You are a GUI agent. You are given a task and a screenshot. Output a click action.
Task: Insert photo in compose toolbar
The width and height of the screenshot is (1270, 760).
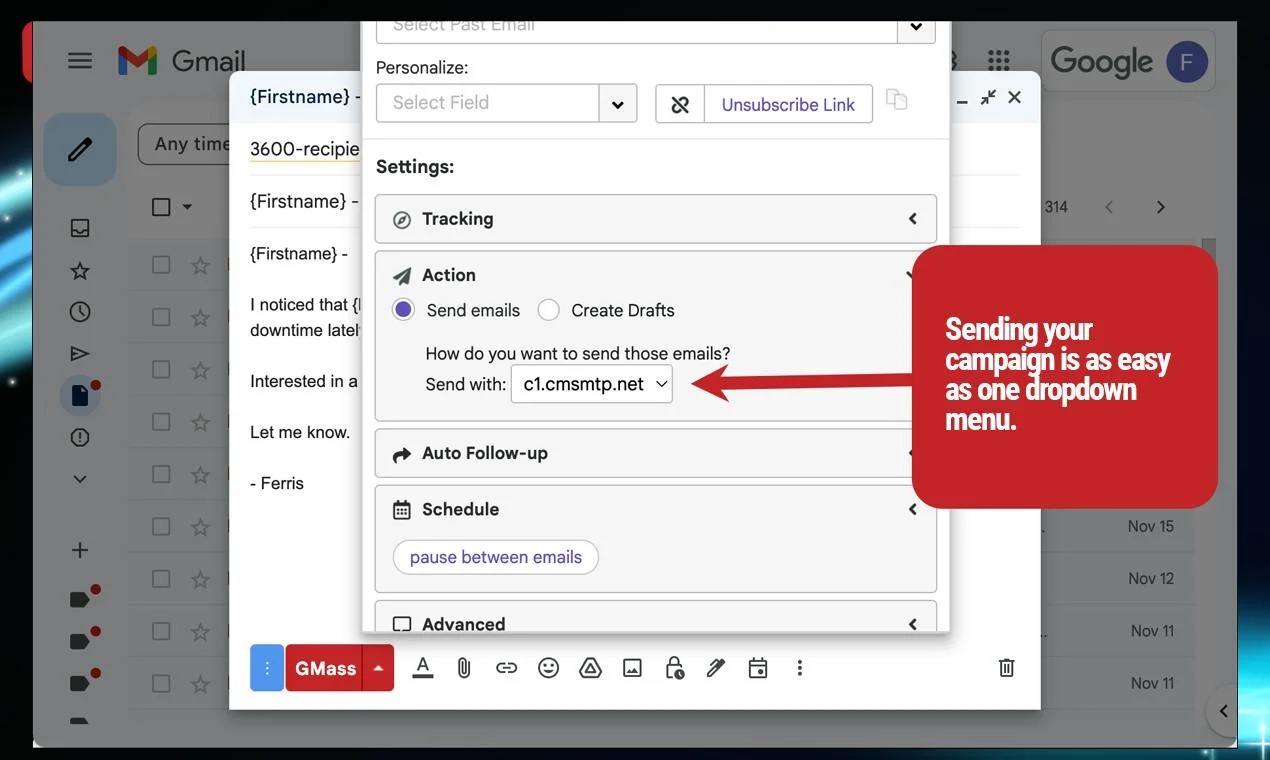coord(632,668)
